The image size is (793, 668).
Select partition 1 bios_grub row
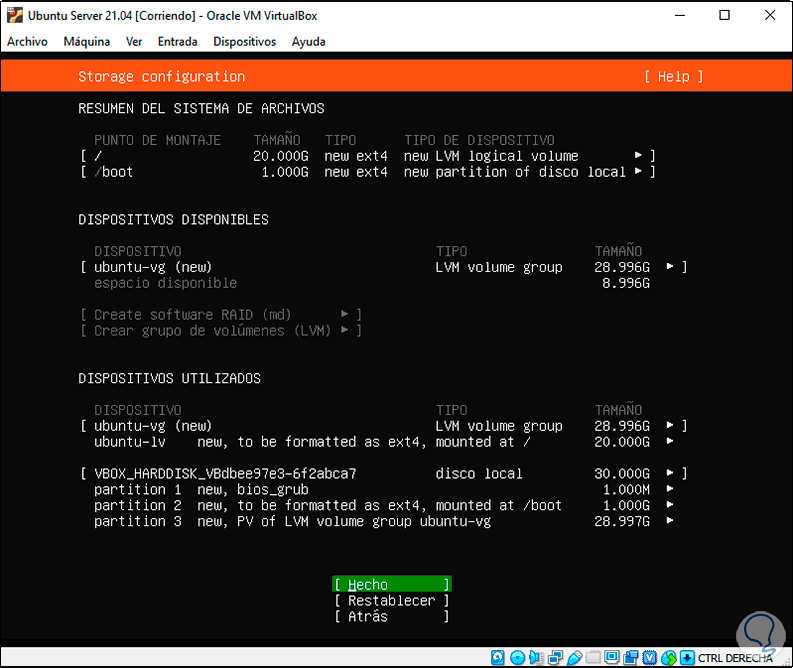(384, 489)
